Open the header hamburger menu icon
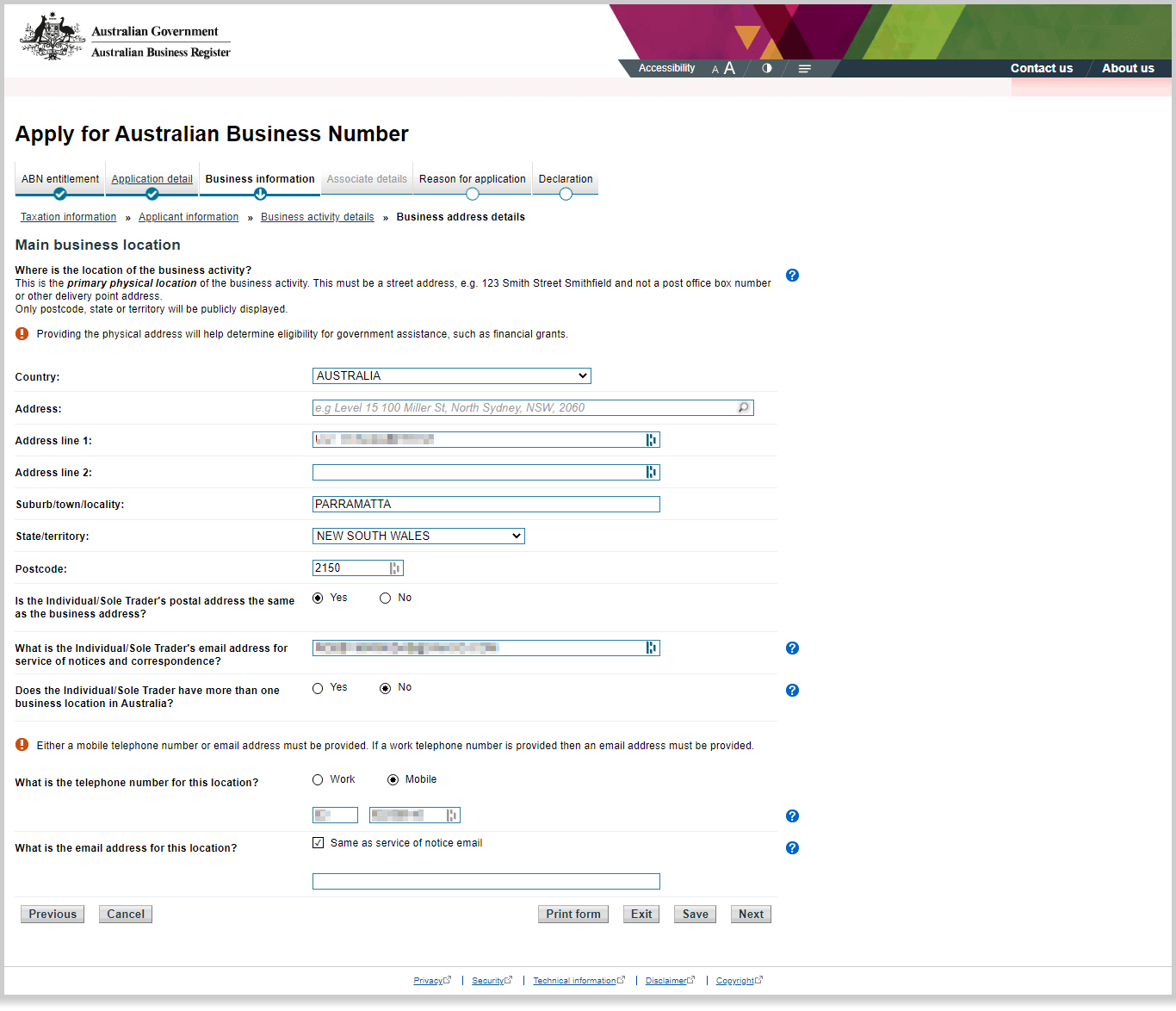The height and width of the screenshot is (1011, 1176). point(804,69)
